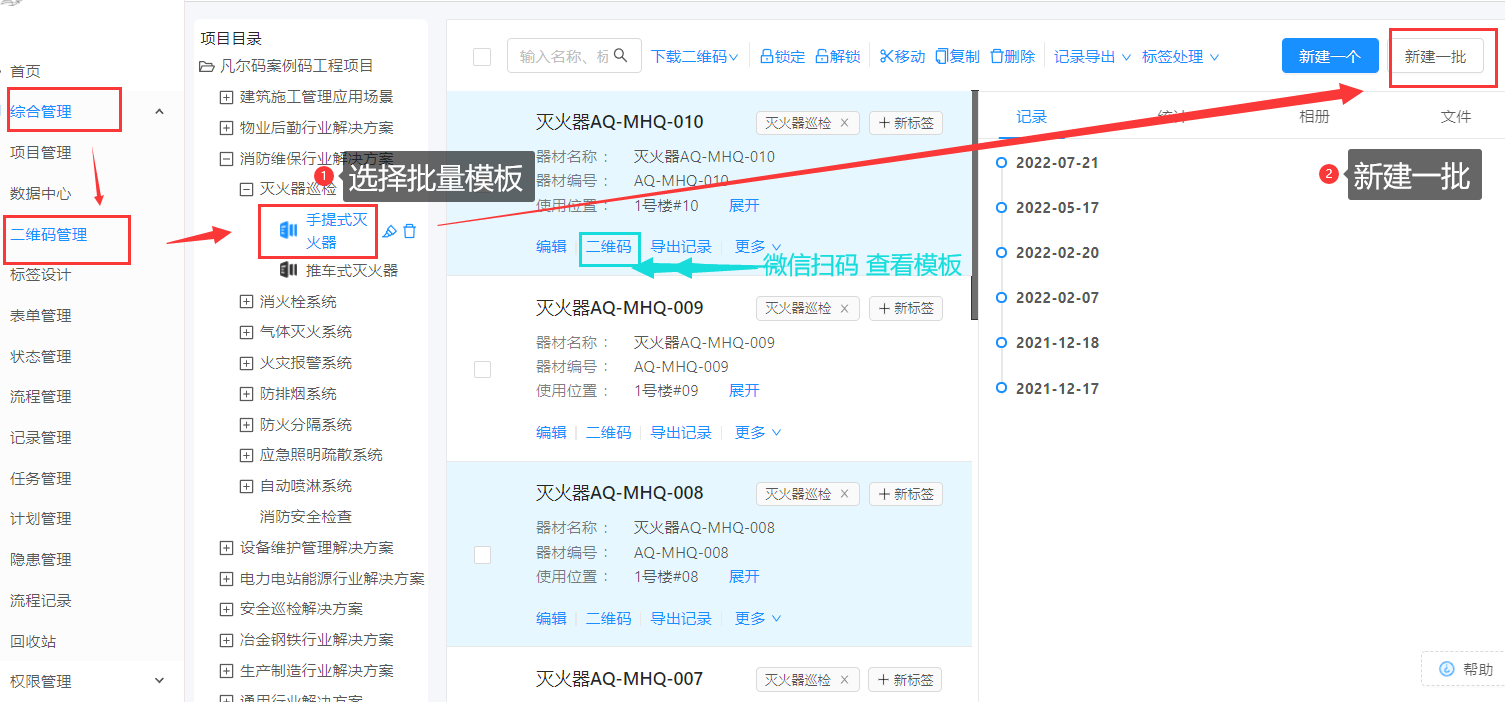
Task: Open the 下载二维码 dropdown
Action: [694, 57]
